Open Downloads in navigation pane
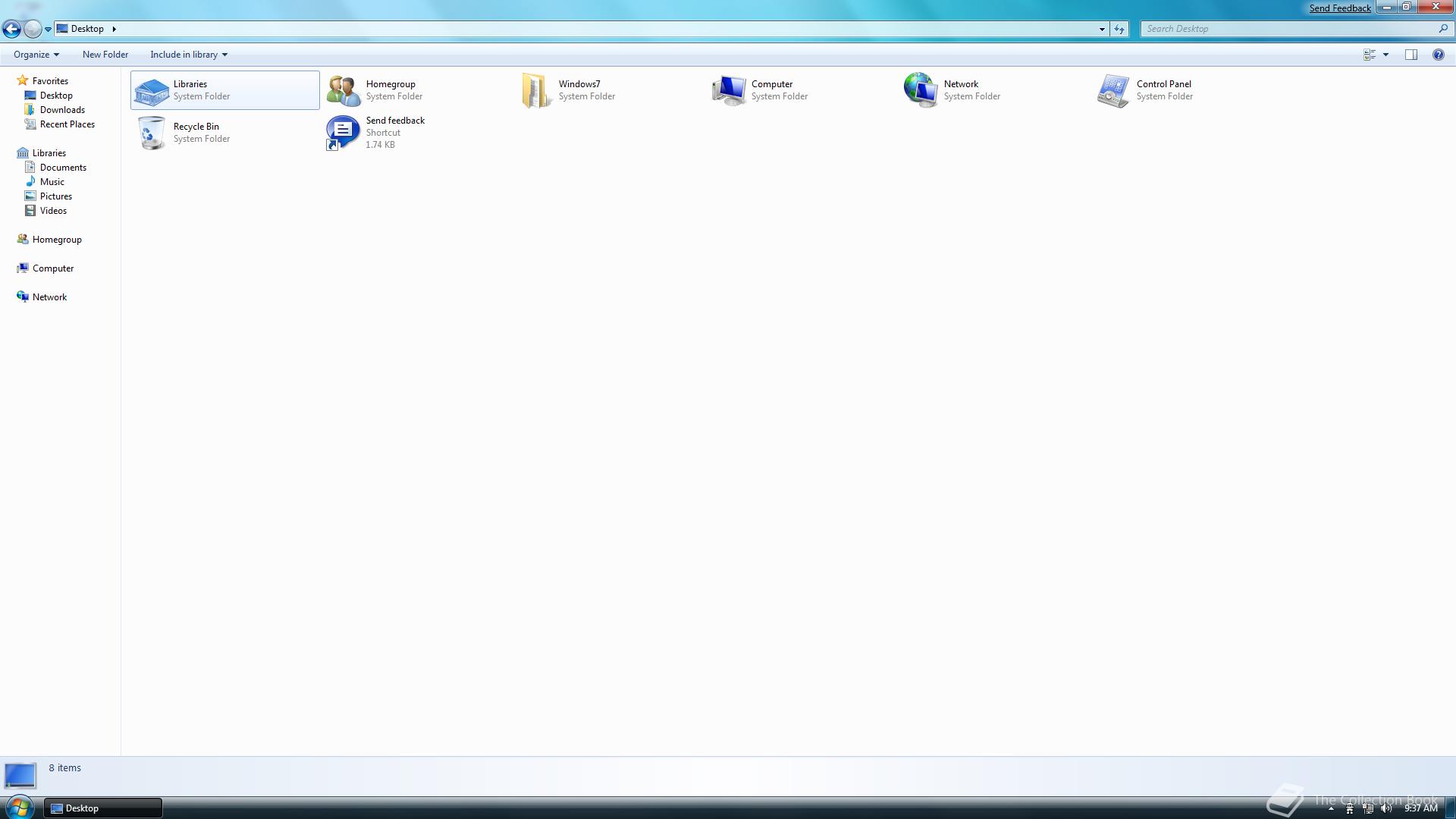This screenshot has height=819, width=1456. pyautogui.click(x=62, y=110)
